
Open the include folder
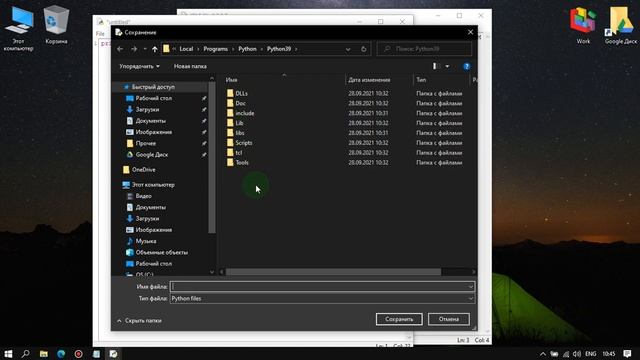click(x=244, y=113)
